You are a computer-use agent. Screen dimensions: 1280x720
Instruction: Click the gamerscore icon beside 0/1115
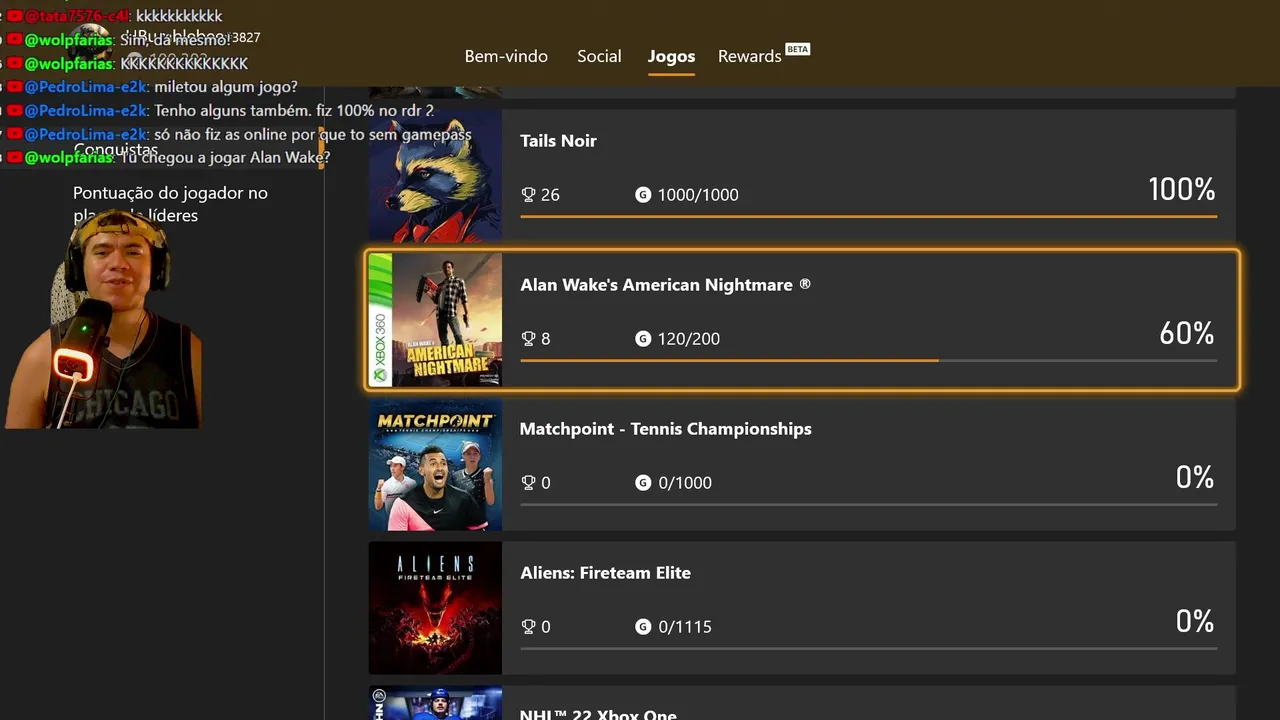[x=643, y=627]
